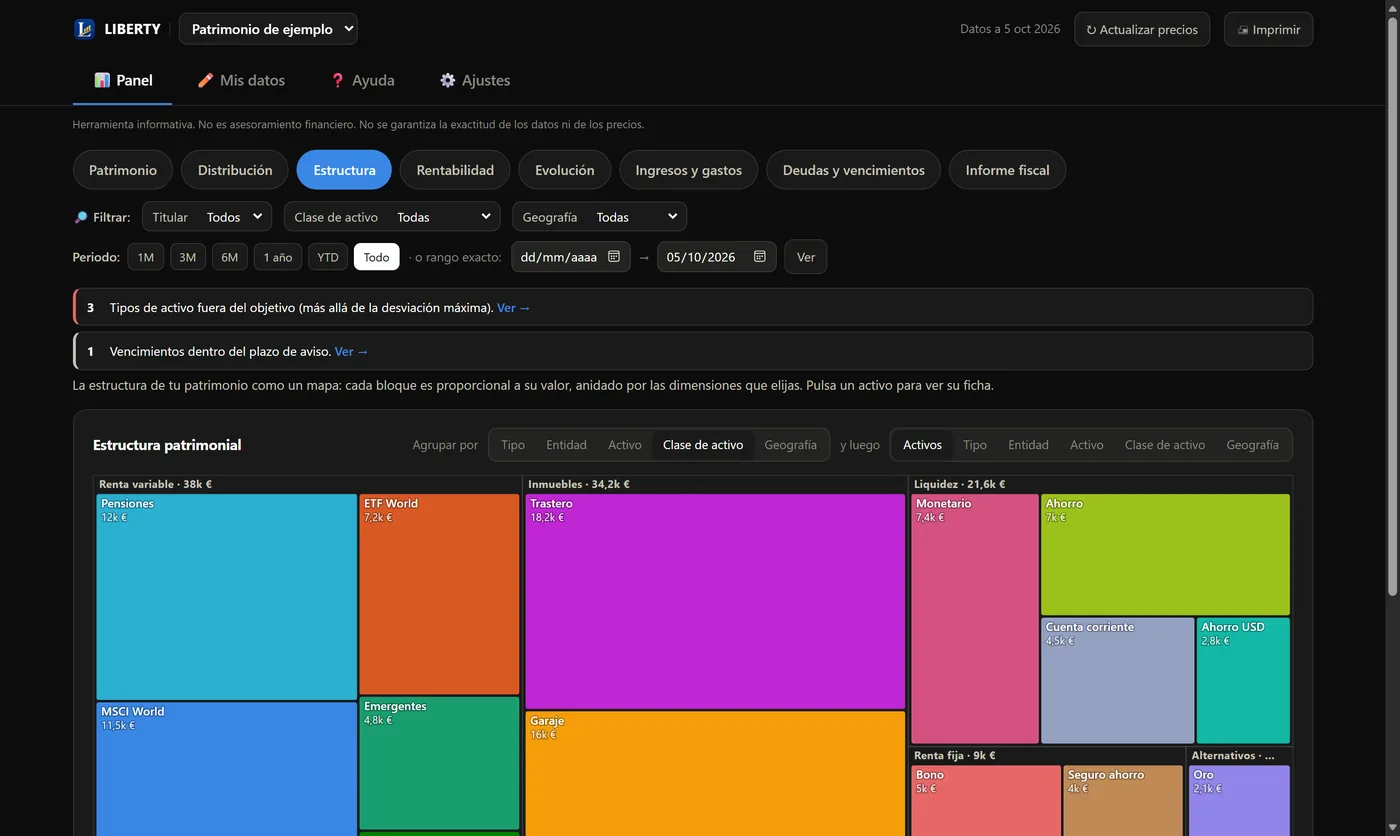The image size is (1400, 836).
Task: Group by Geografía in Agrupar por
Action: 791,445
